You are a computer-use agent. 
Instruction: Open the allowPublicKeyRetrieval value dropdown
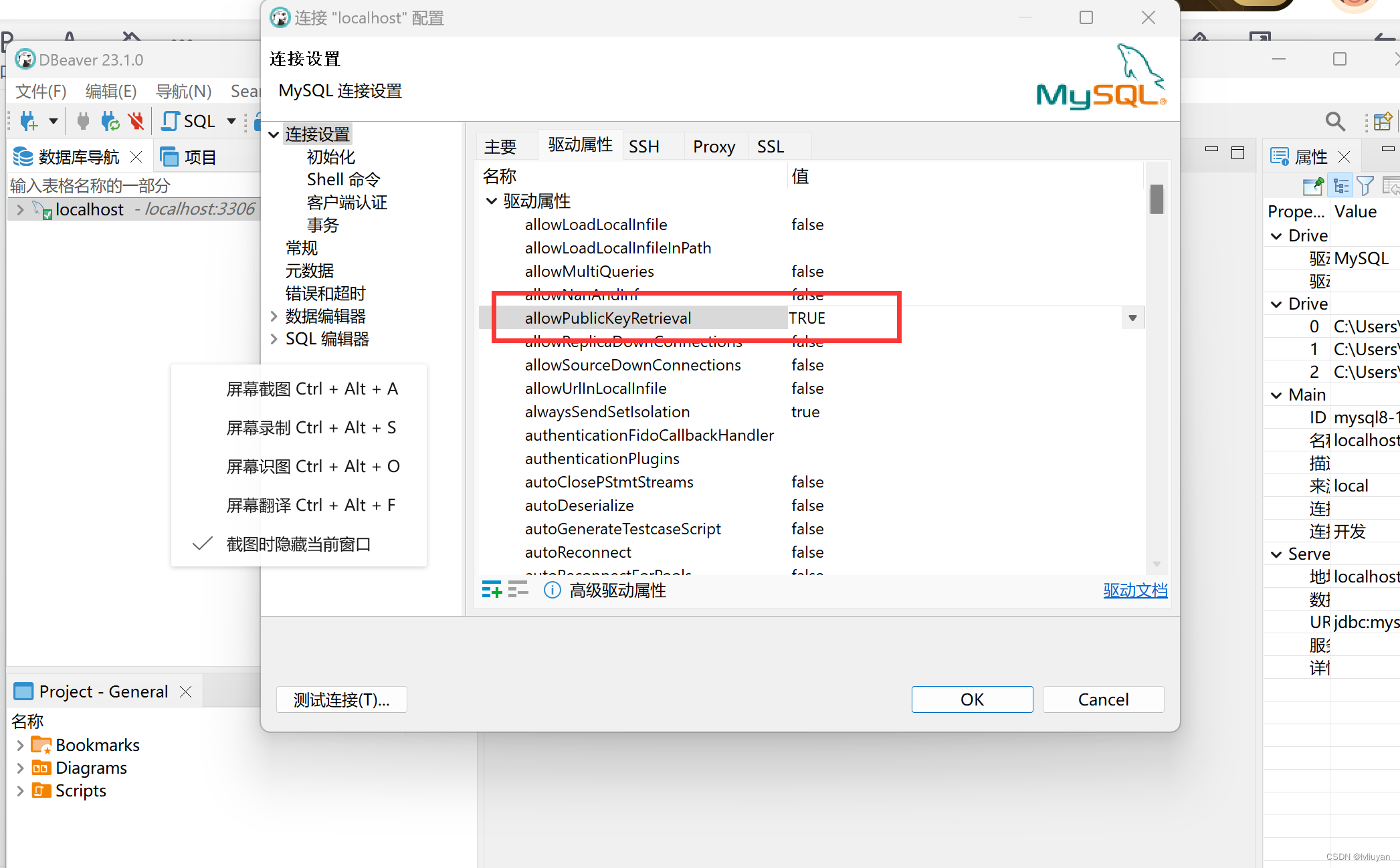pos(1132,318)
